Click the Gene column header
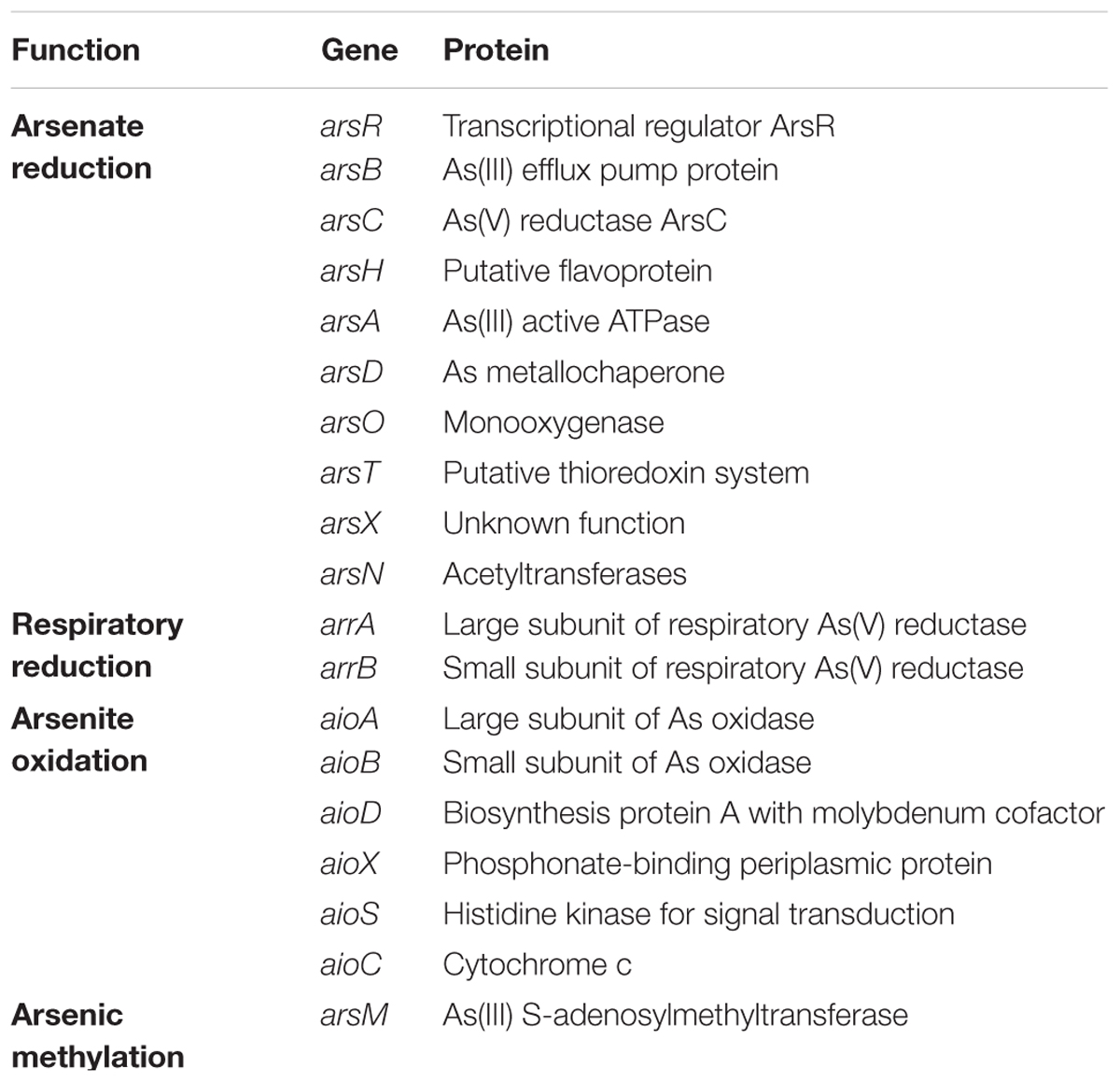Viewport: 1120px width, 1082px height. [359, 49]
